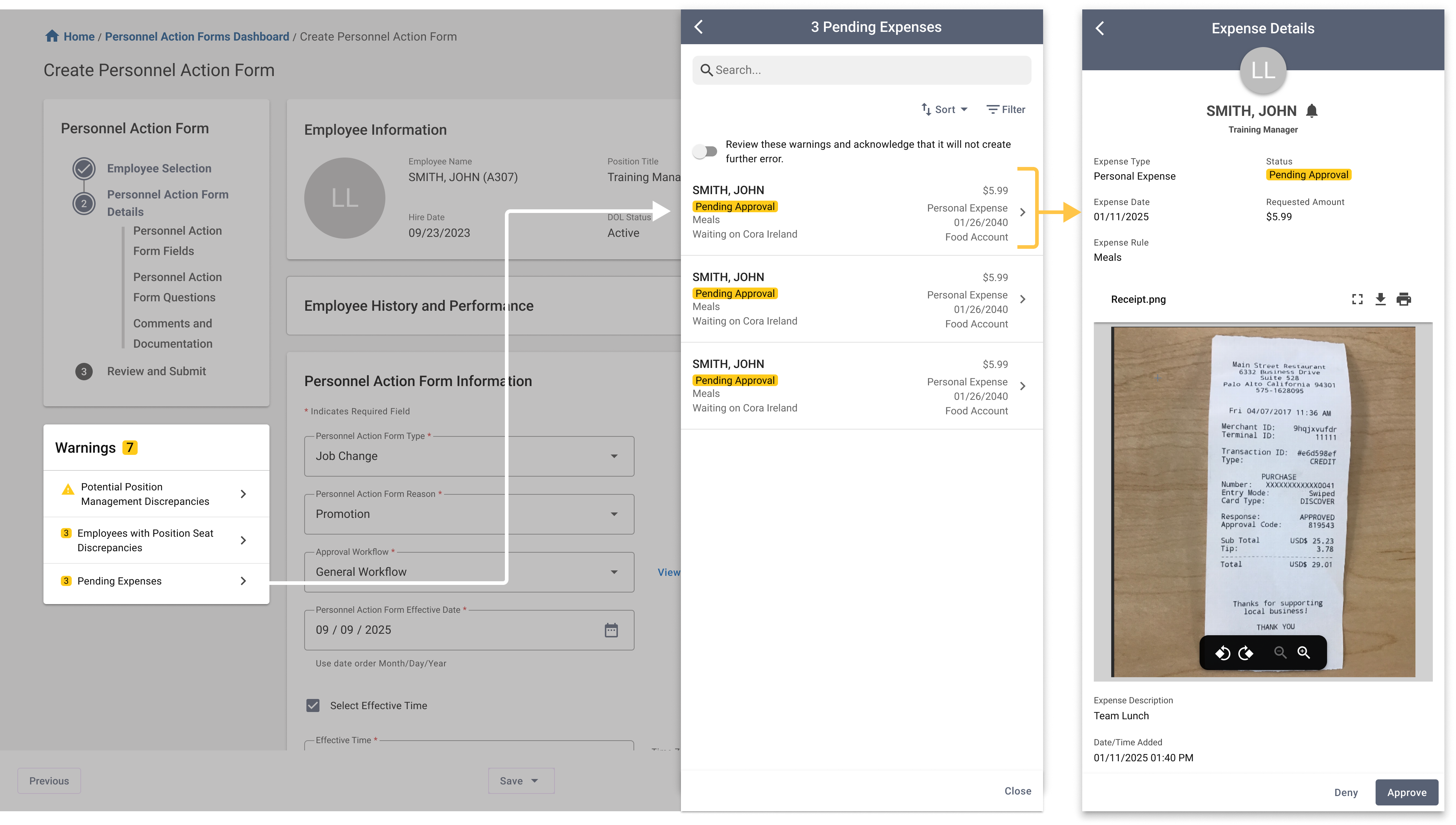This screenshot has width=1456, height=825.
Task: Click the Previous button
Action: [x=49, y=781]
